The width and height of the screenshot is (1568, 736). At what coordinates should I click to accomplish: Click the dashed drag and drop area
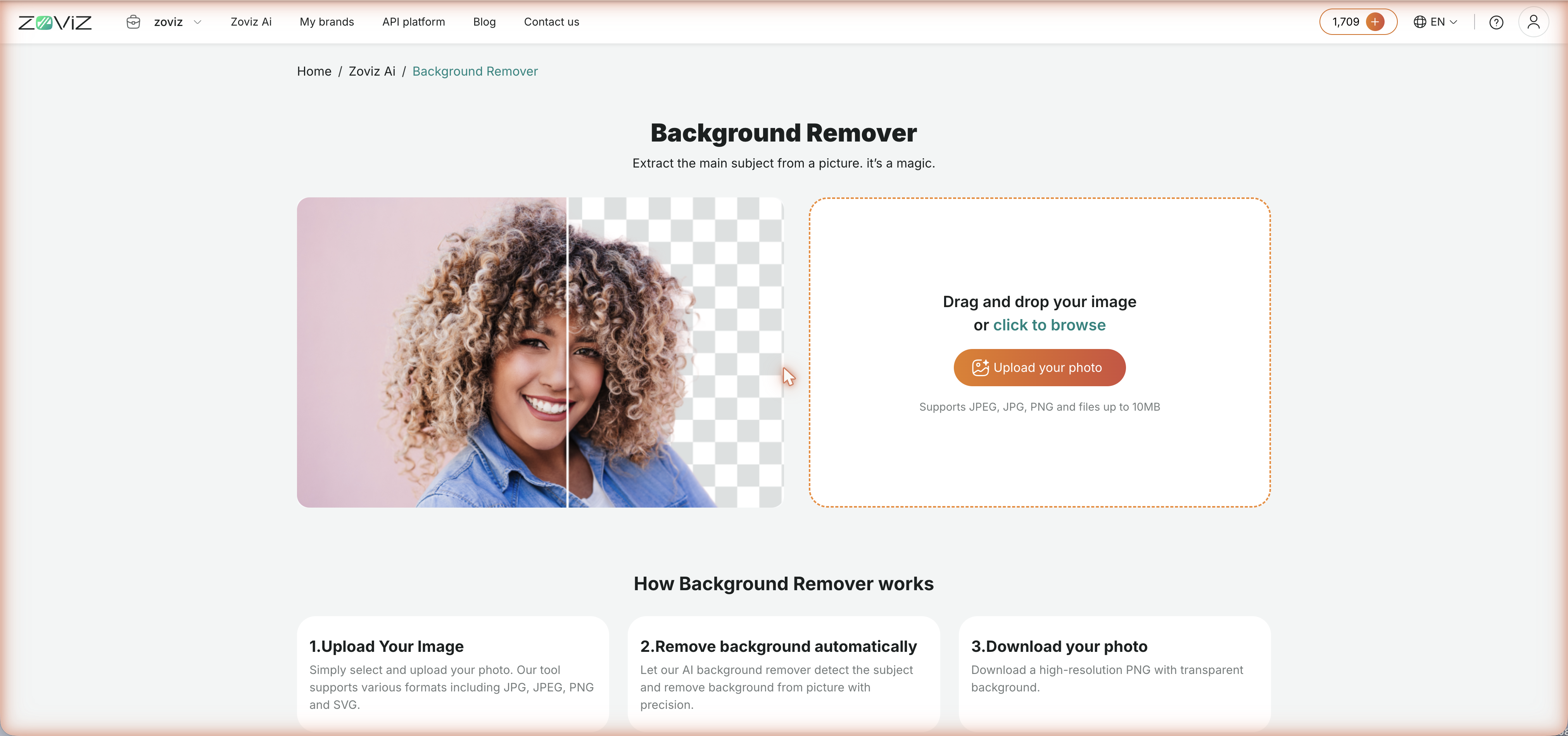(x=1040, y=352)
